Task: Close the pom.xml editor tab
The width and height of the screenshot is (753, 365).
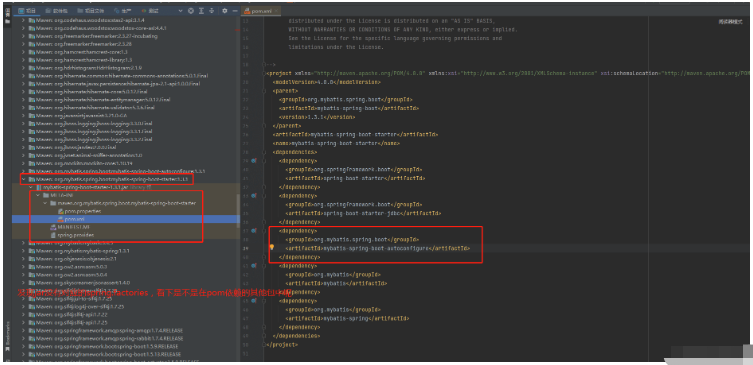Action: tap(278, 10)
